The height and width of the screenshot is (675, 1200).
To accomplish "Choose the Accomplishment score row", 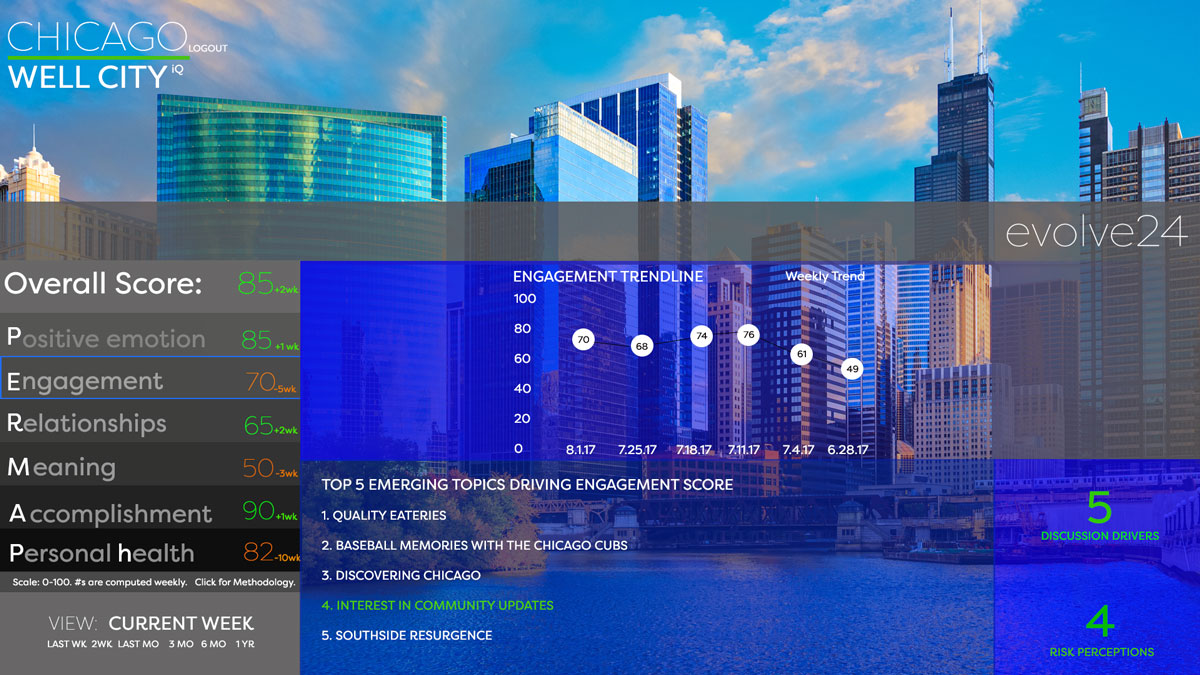I will coord(150,512).
